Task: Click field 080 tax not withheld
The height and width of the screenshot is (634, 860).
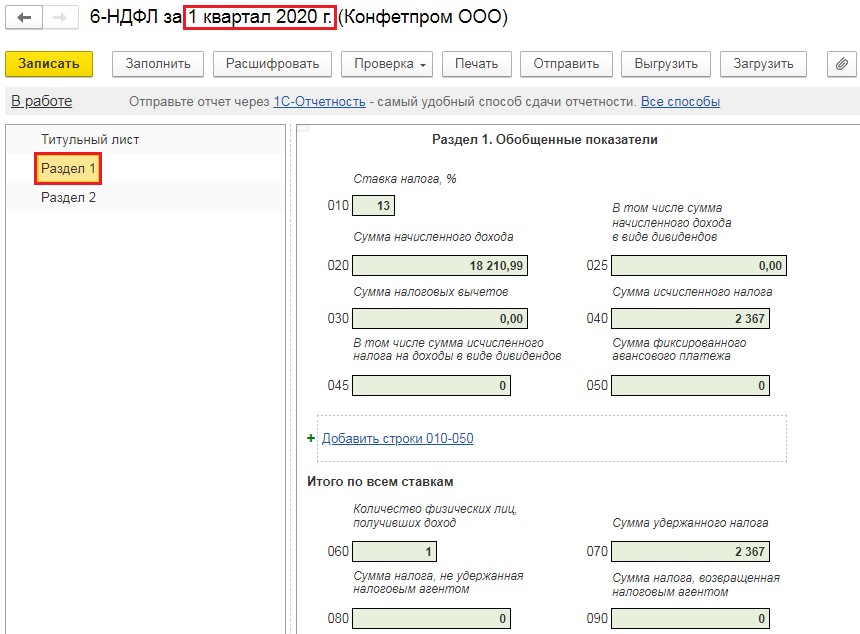Action: (431, 619)
